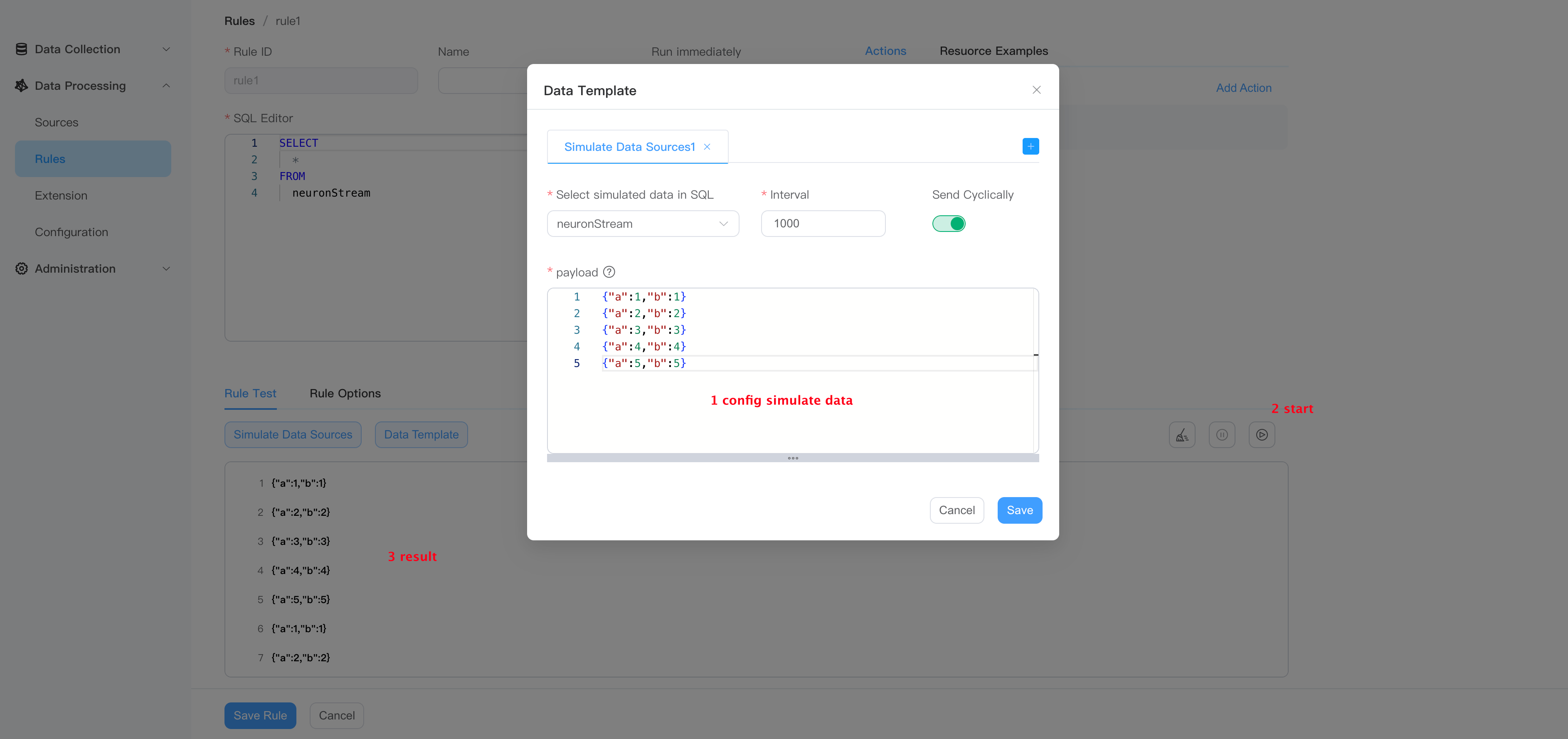The width and height of the screenshot is (1568, 739).
Task: Click the pause test icon
Action: coord(1222,435)
